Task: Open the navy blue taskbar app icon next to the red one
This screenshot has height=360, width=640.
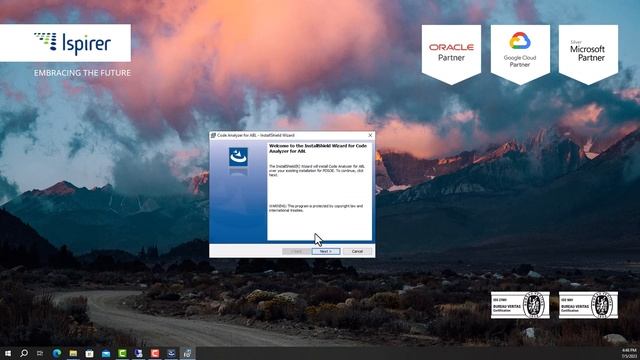Action: click(171, 353)
